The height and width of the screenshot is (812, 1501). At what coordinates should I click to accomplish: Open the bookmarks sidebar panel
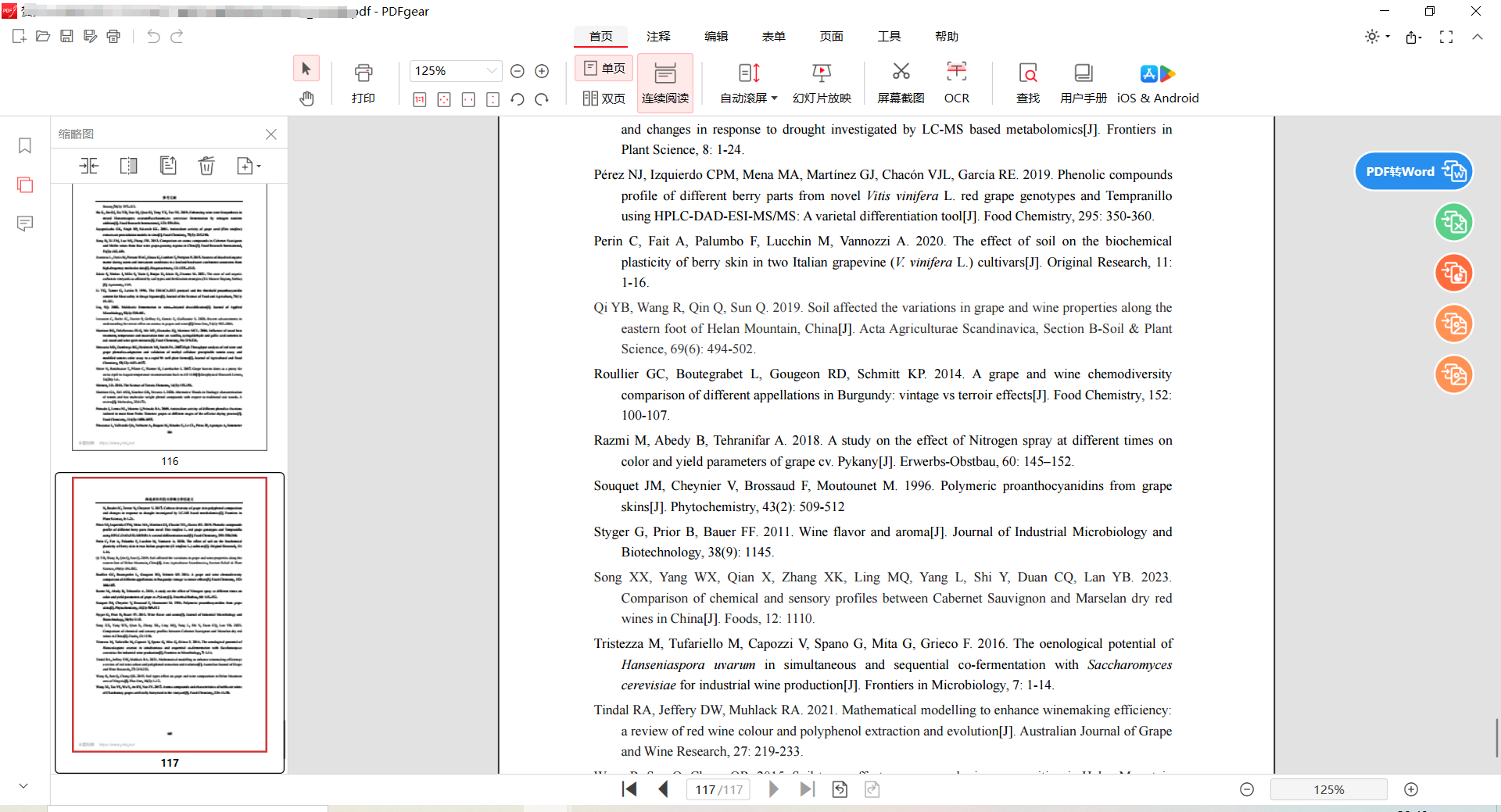pos(25,145)
